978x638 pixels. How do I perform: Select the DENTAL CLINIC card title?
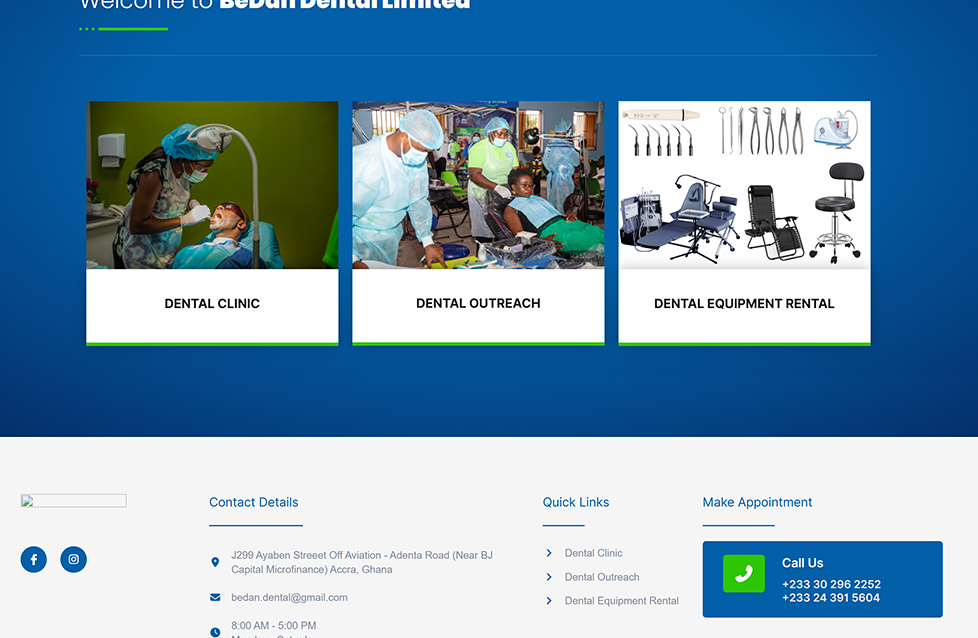(x=212, y=304)
